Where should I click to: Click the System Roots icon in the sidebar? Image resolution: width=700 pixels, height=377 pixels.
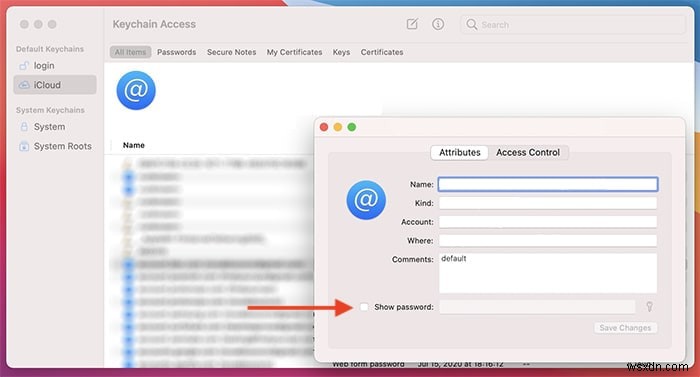tap(24, 146)
